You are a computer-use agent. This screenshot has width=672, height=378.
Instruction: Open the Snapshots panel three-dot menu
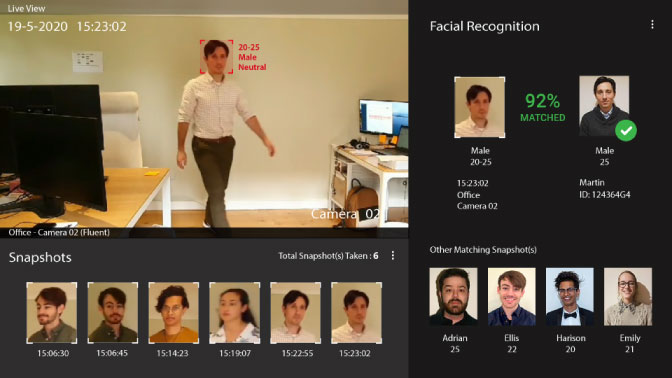pos(393,255)
